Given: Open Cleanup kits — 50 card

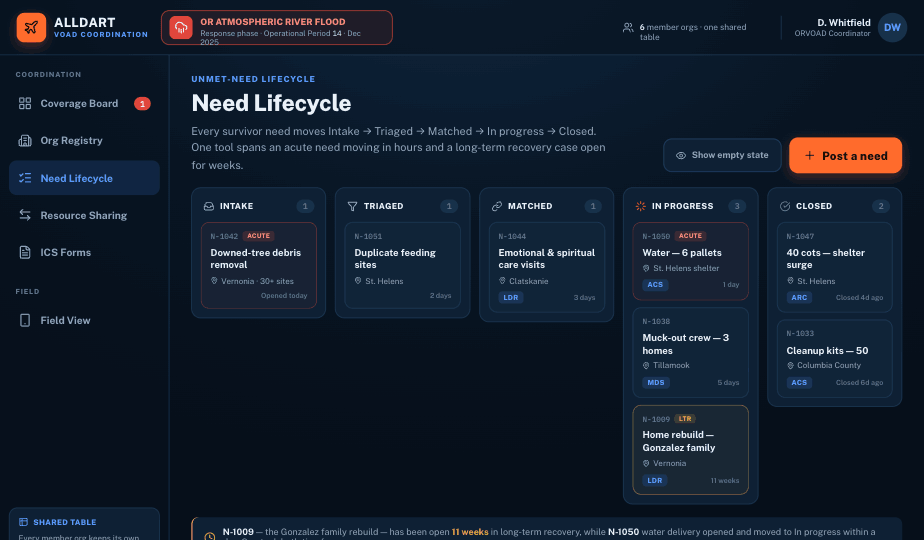Looking at the screenshot, I should (834, 358).
